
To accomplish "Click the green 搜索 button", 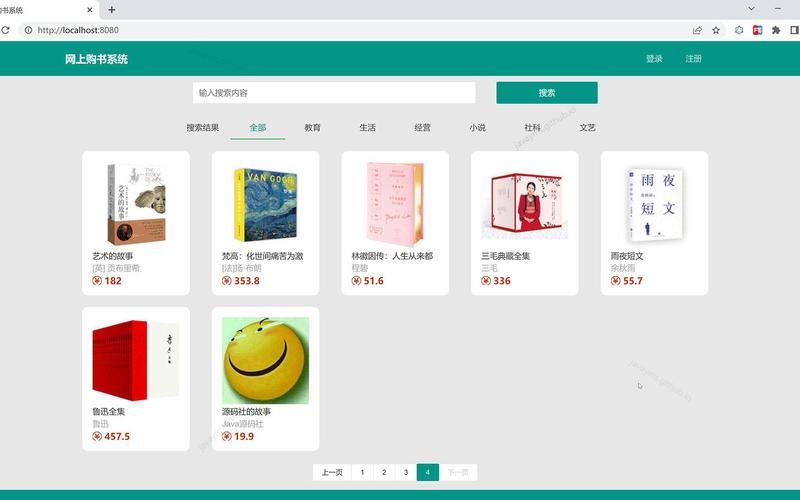I will pos(547,93).
